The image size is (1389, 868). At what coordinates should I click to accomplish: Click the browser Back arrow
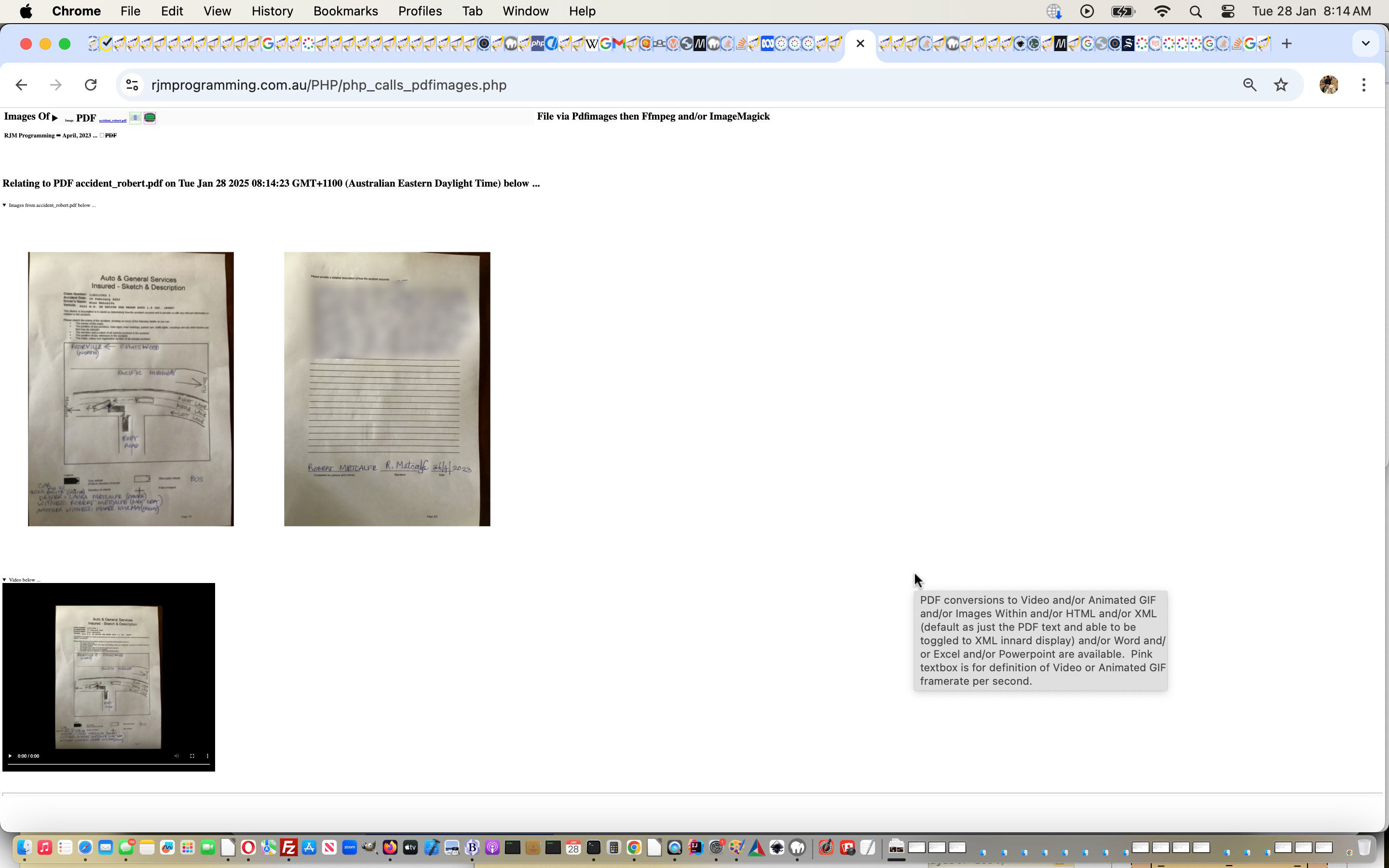[x=21, y=85]
